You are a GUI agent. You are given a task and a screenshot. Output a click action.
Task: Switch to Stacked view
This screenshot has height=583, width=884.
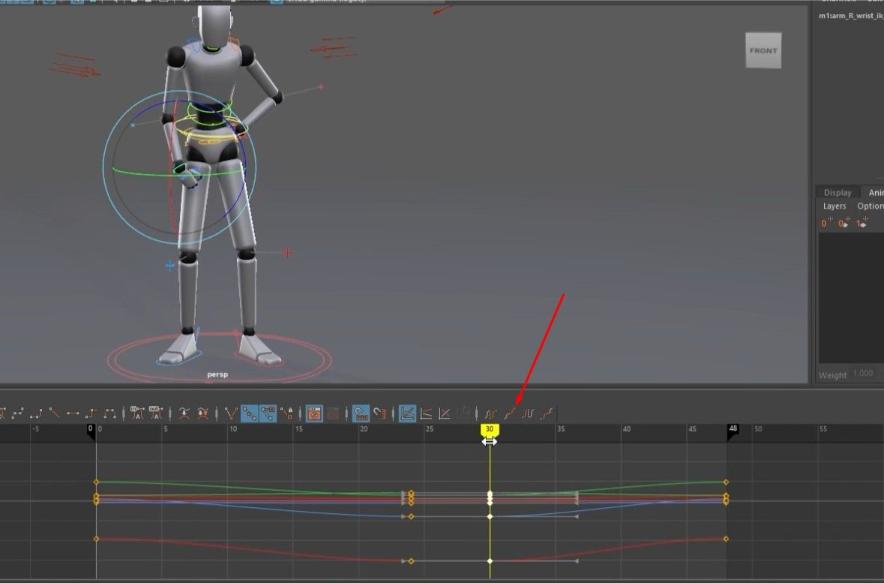pos(426,414)
